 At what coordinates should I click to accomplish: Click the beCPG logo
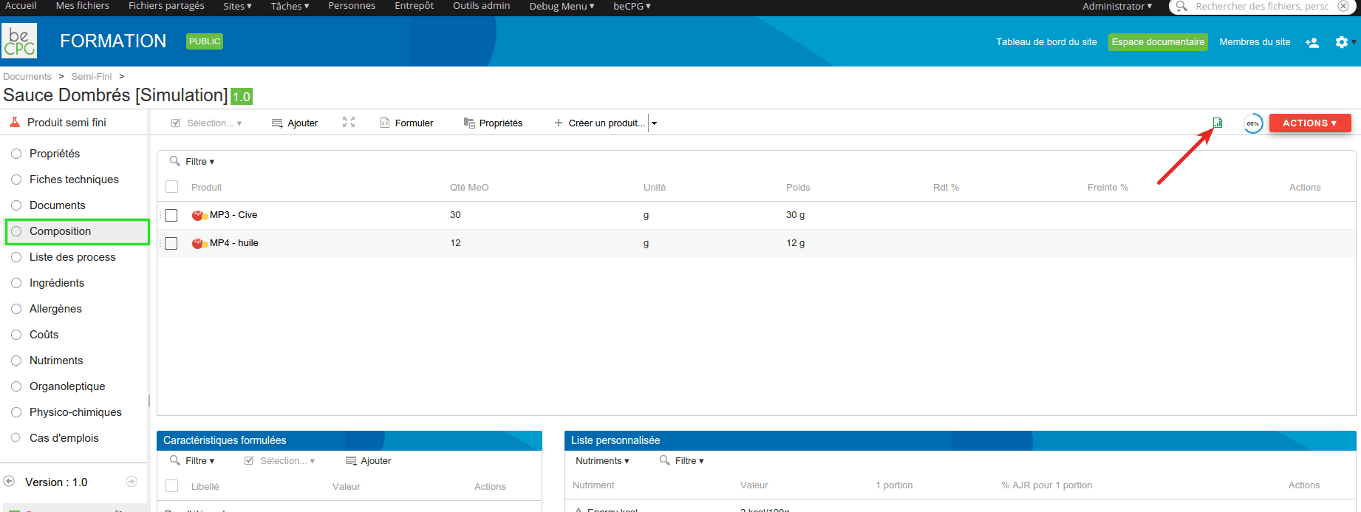[x=20, y=41]
